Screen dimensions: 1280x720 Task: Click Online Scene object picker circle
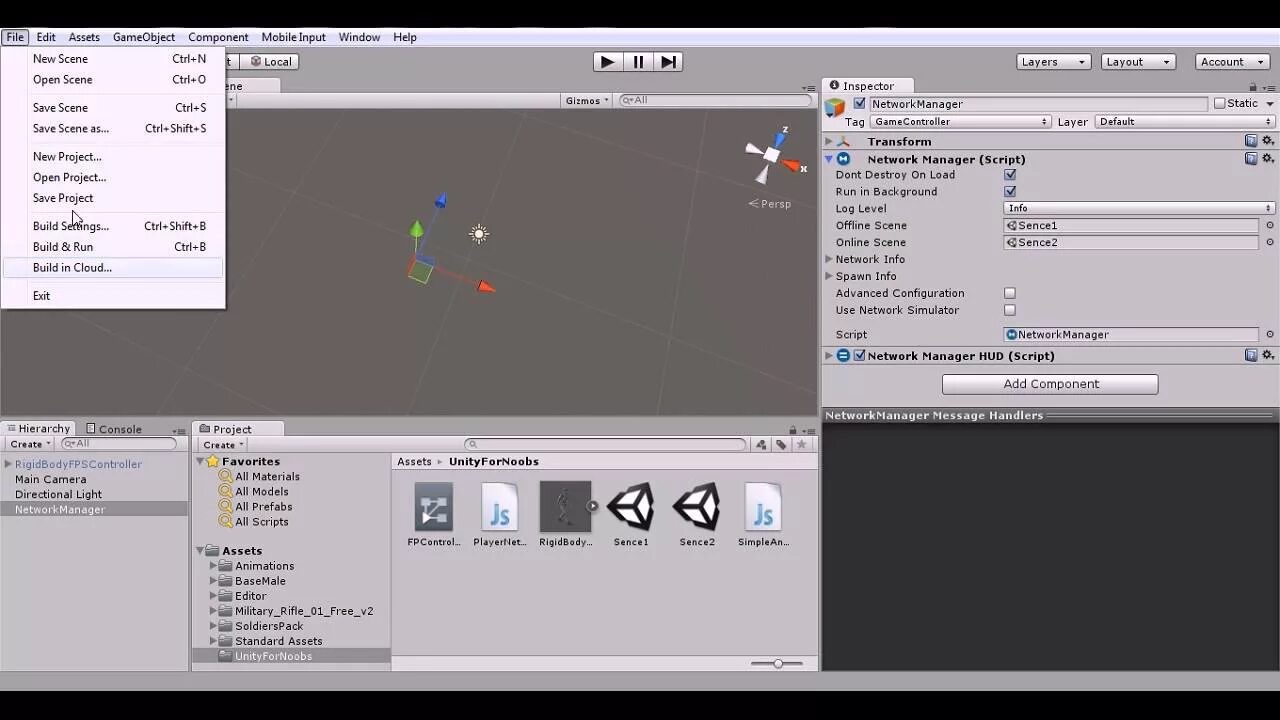[x=1270, y=242]
